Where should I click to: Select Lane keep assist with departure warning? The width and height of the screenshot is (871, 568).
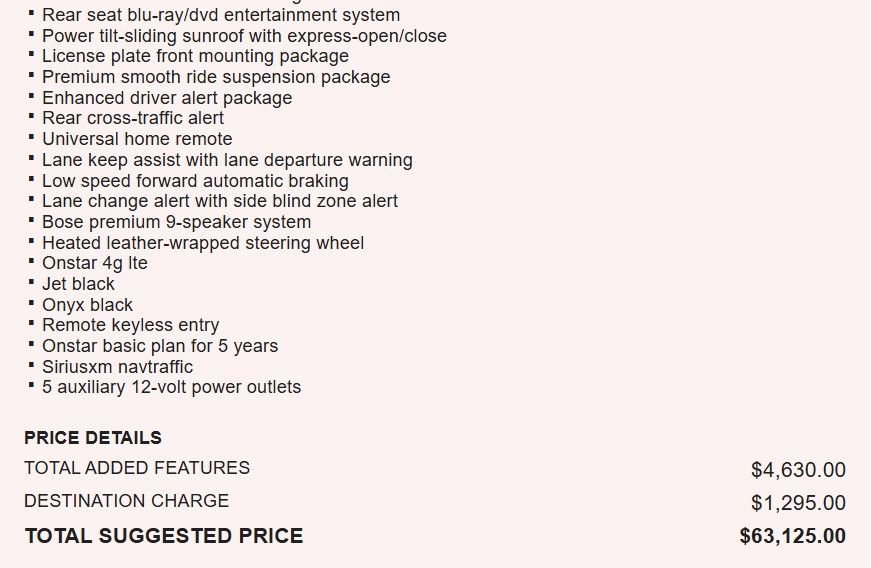coord(227,160)
